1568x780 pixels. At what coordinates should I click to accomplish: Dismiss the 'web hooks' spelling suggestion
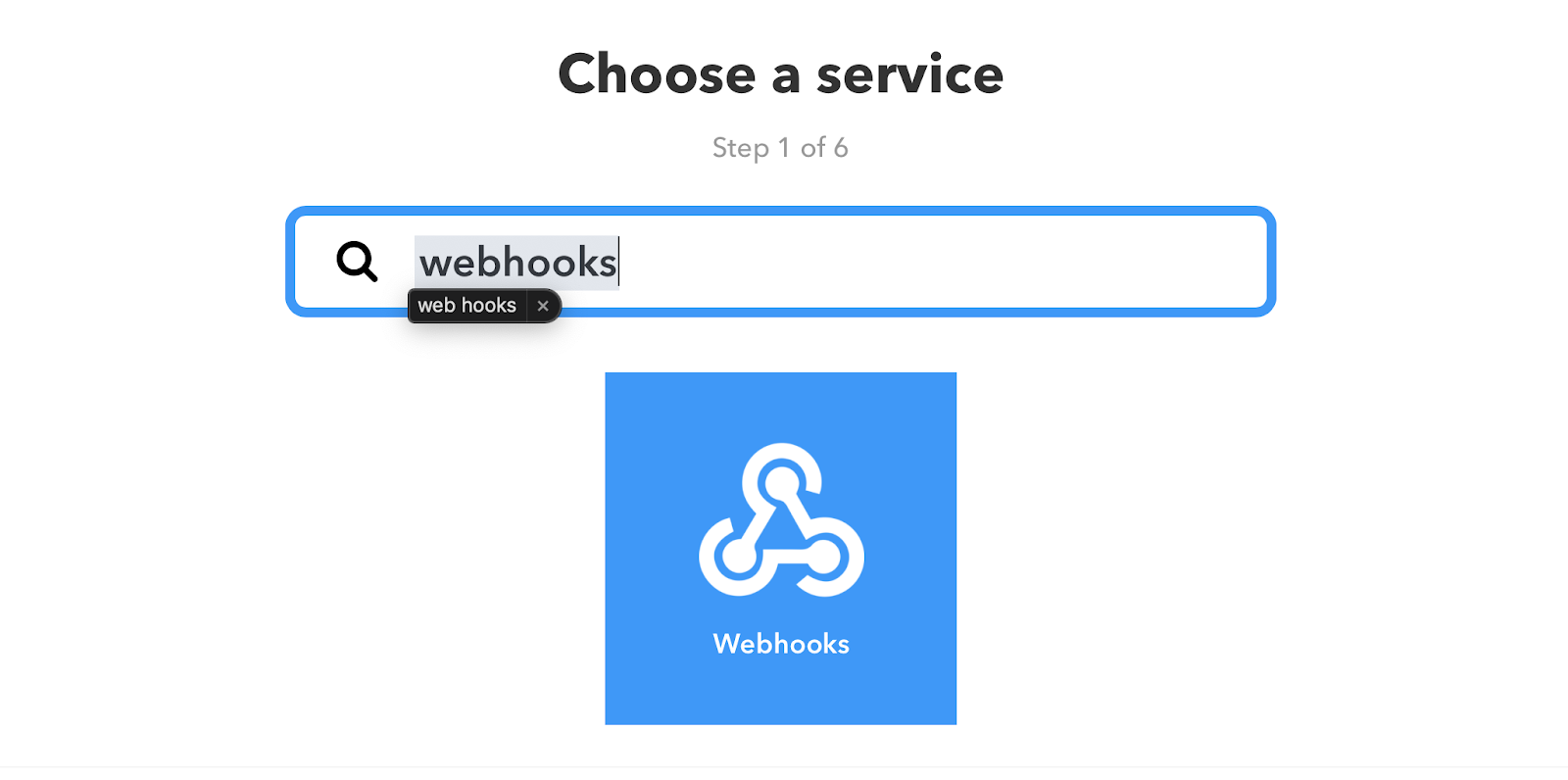[543, 306]
